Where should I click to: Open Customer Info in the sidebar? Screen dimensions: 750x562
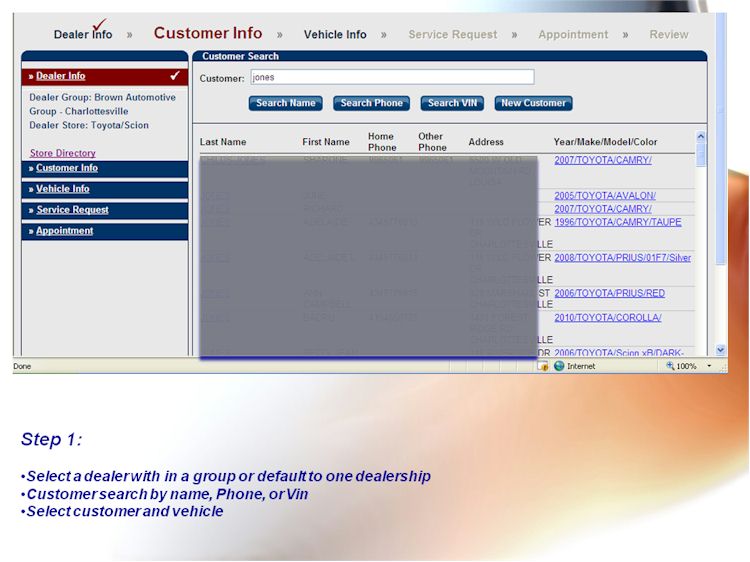66,168
